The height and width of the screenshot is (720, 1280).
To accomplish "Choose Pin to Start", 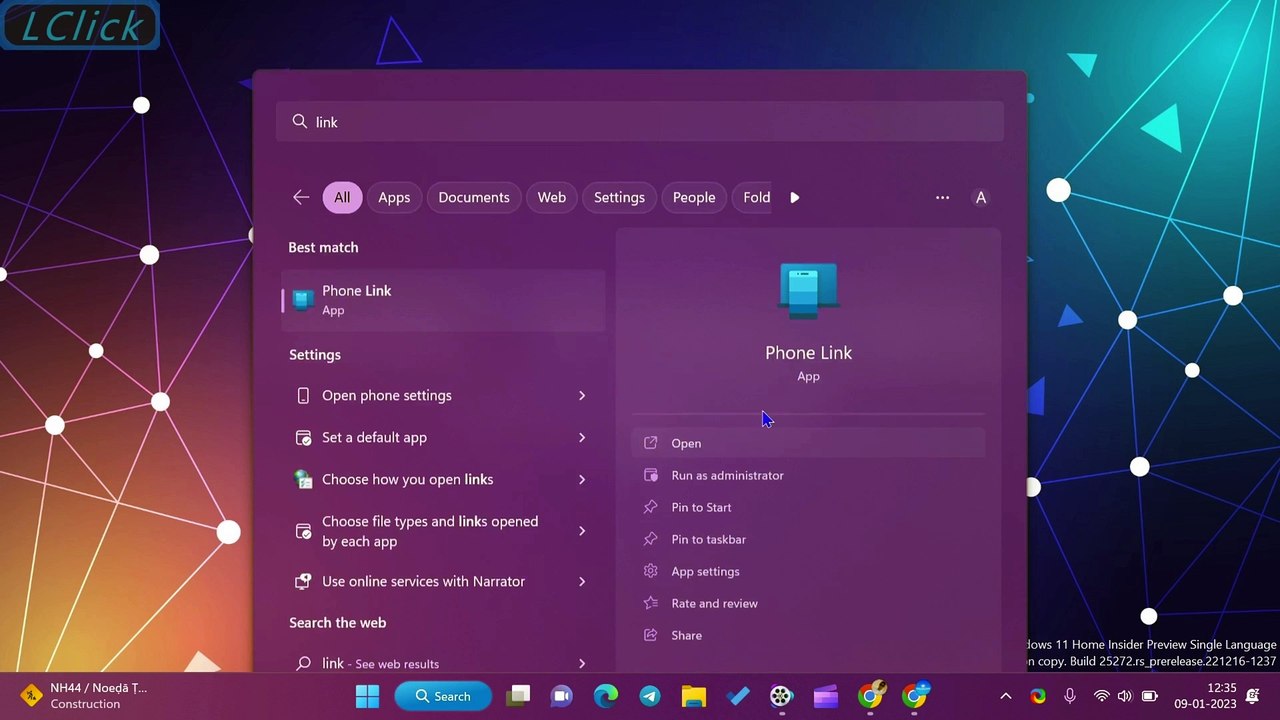I will [x=809, y=507].
